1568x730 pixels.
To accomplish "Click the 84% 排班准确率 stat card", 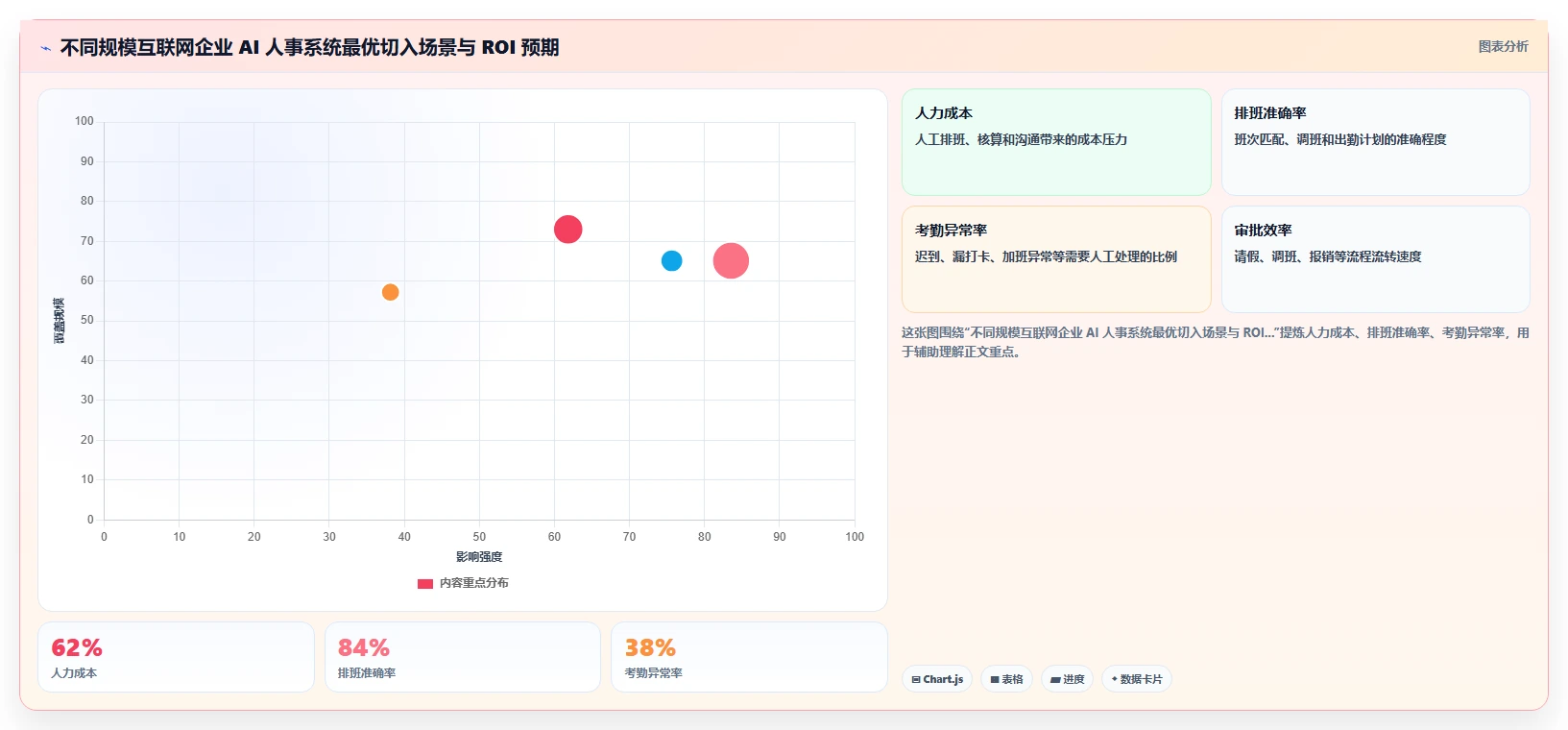I will click(x=463, y=657).
